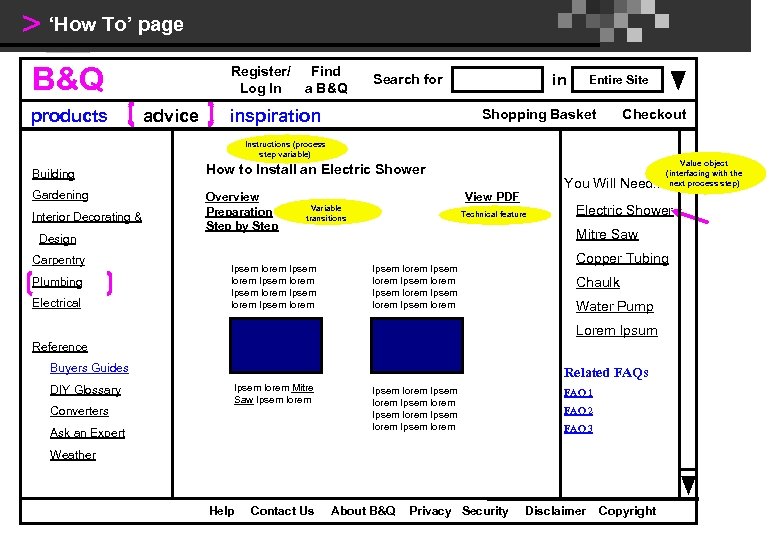
Task: Open the Privacy footer link
Action: click(430, 511)
